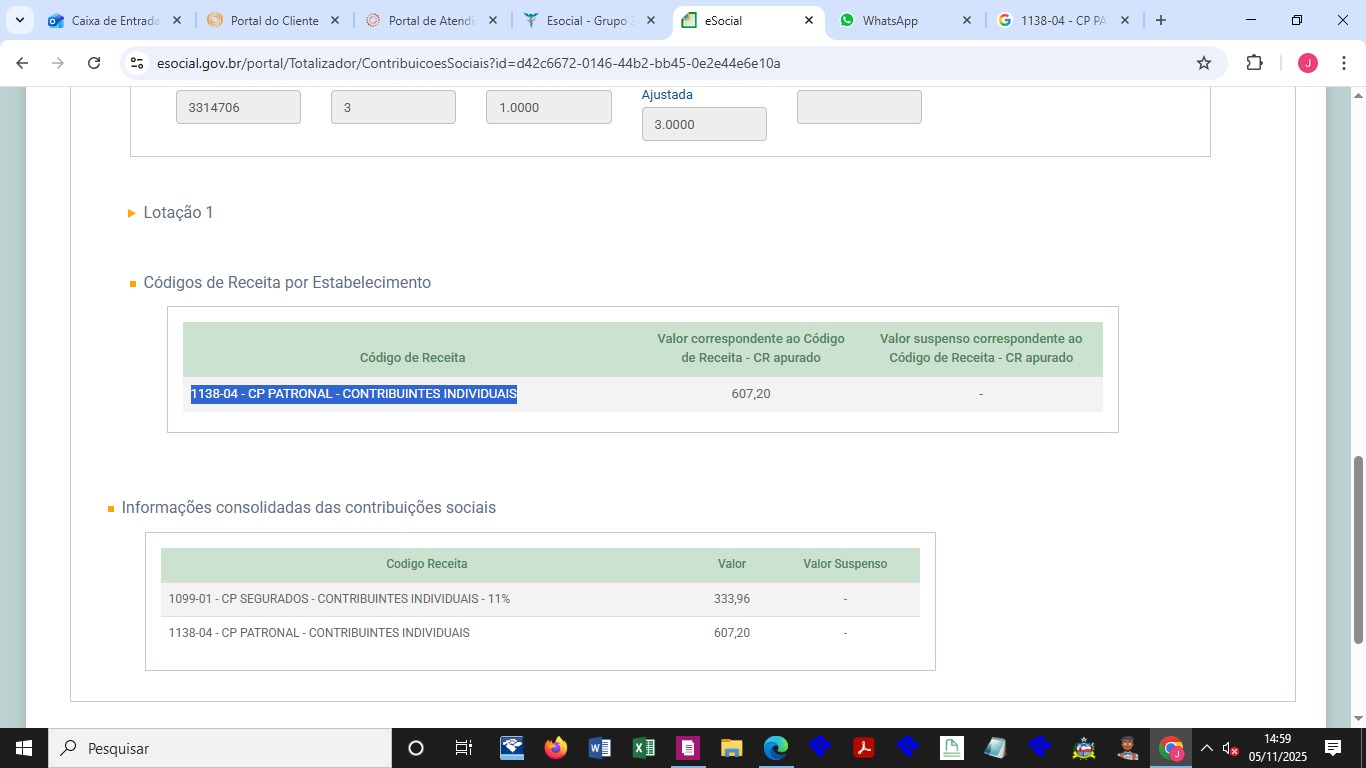Click the field containing 1.0000
This screenshot has height=768, width=1366.
coord(548,107)
